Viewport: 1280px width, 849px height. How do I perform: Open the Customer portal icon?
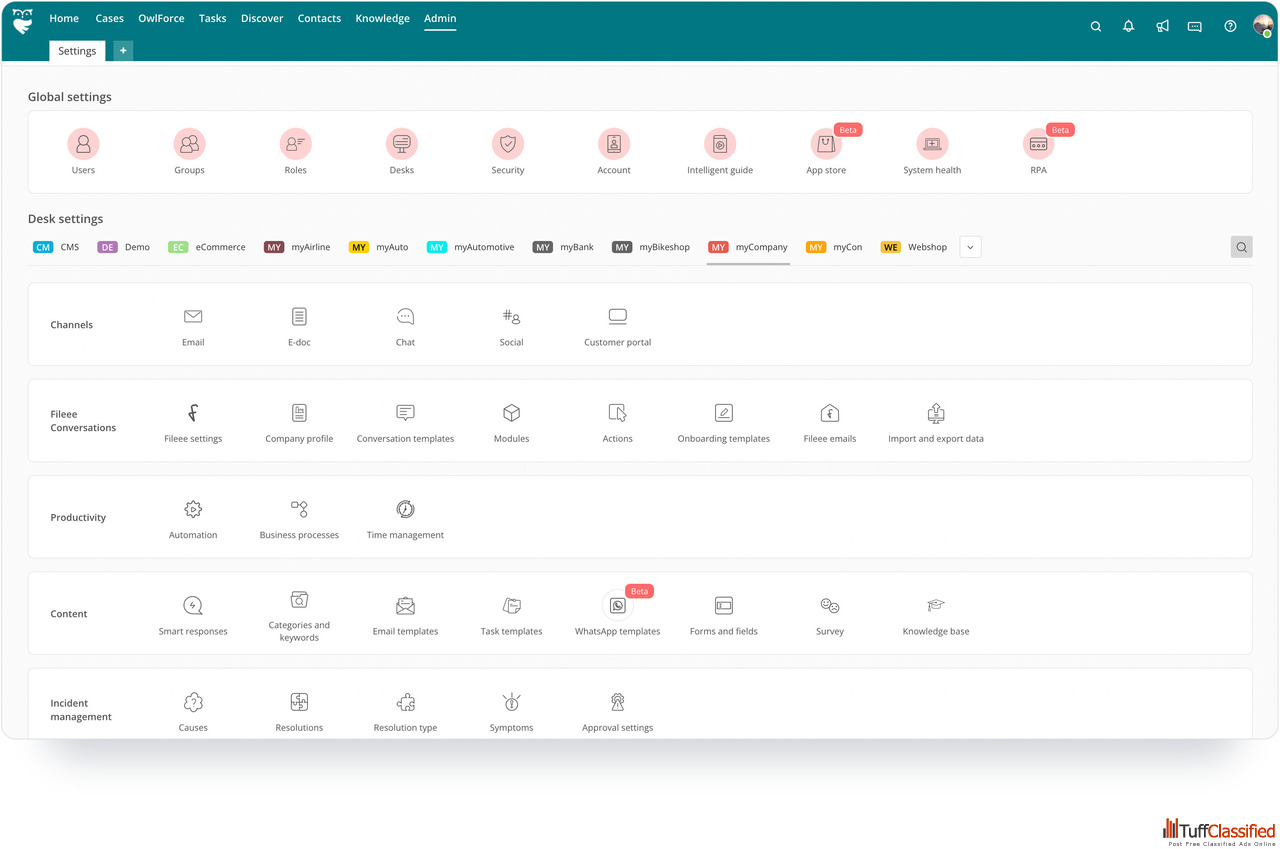[x=618, y=316]
